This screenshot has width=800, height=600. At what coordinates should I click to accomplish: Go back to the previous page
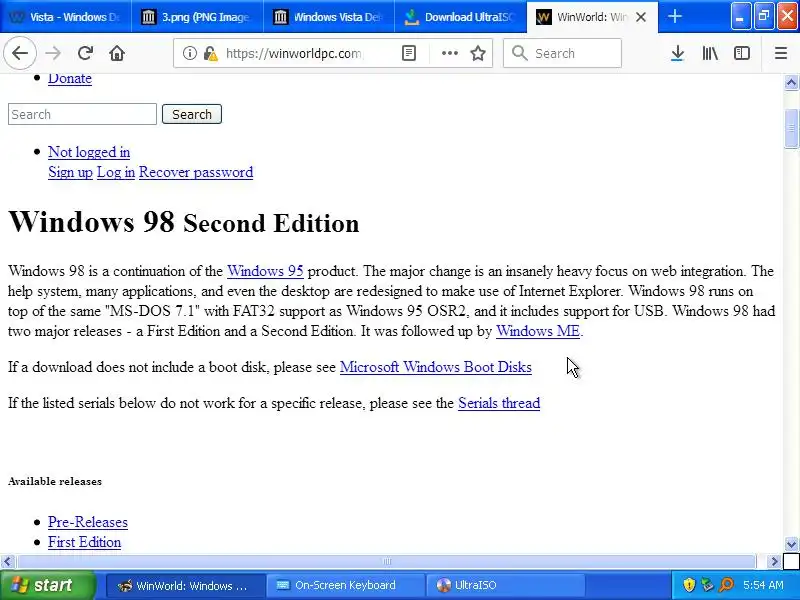(x=19, y=53)
